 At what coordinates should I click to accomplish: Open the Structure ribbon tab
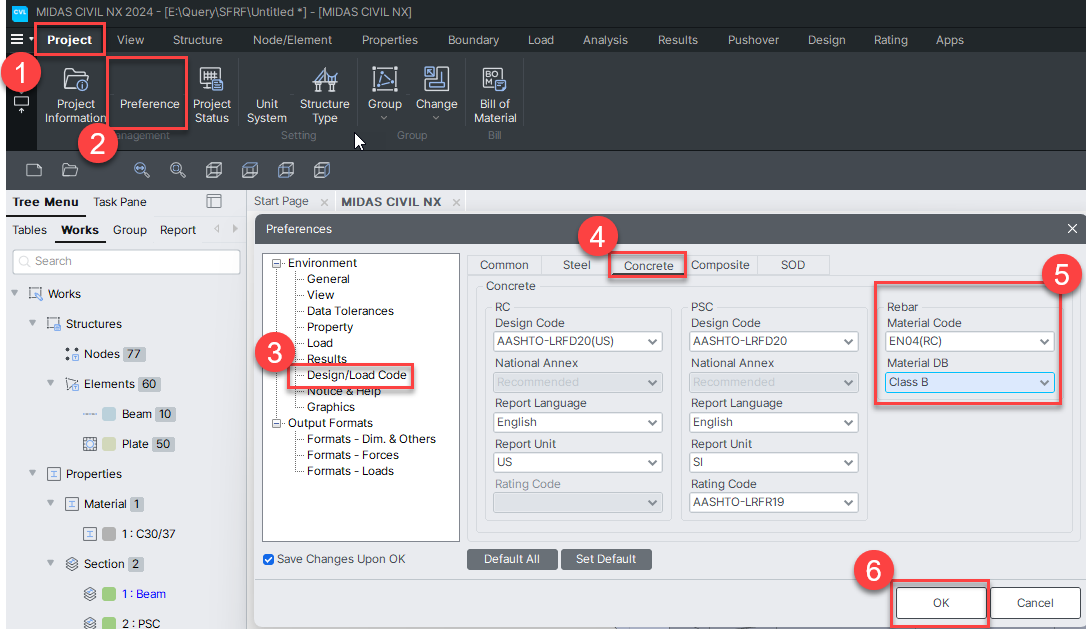197,40
